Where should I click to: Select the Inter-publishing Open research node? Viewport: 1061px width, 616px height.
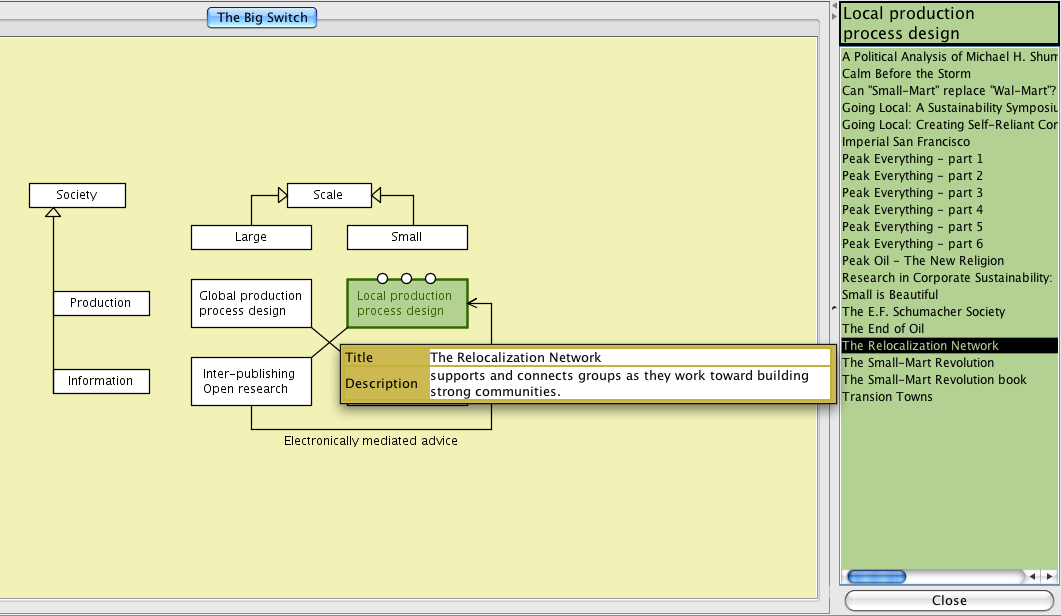250,381
